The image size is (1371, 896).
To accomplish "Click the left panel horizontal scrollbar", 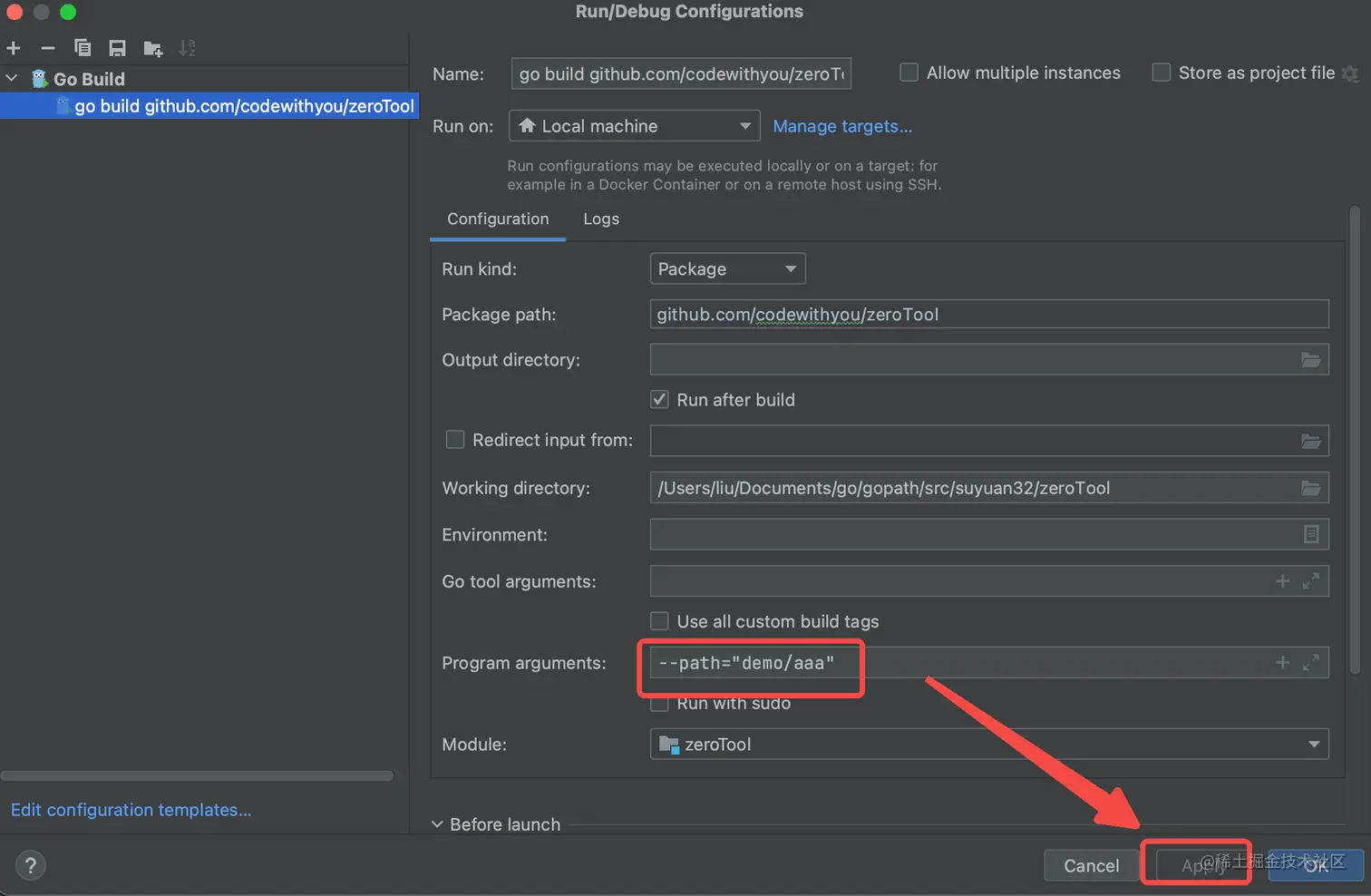I will 197,775.
